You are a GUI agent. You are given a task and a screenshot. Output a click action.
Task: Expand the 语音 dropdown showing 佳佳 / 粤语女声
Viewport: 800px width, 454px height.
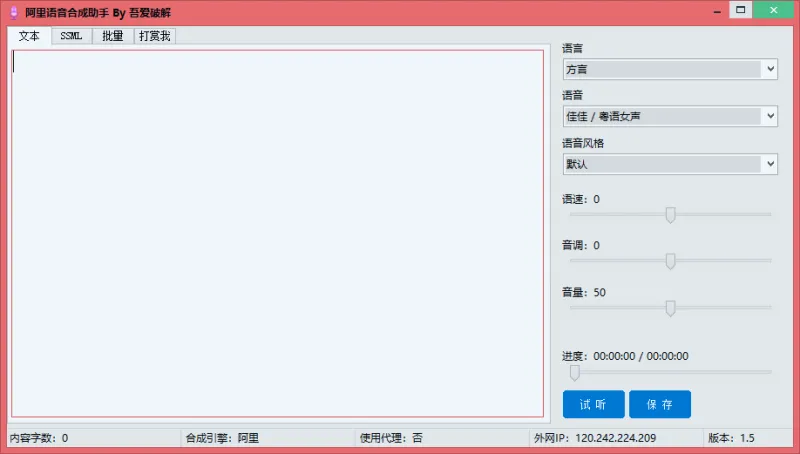670,116
